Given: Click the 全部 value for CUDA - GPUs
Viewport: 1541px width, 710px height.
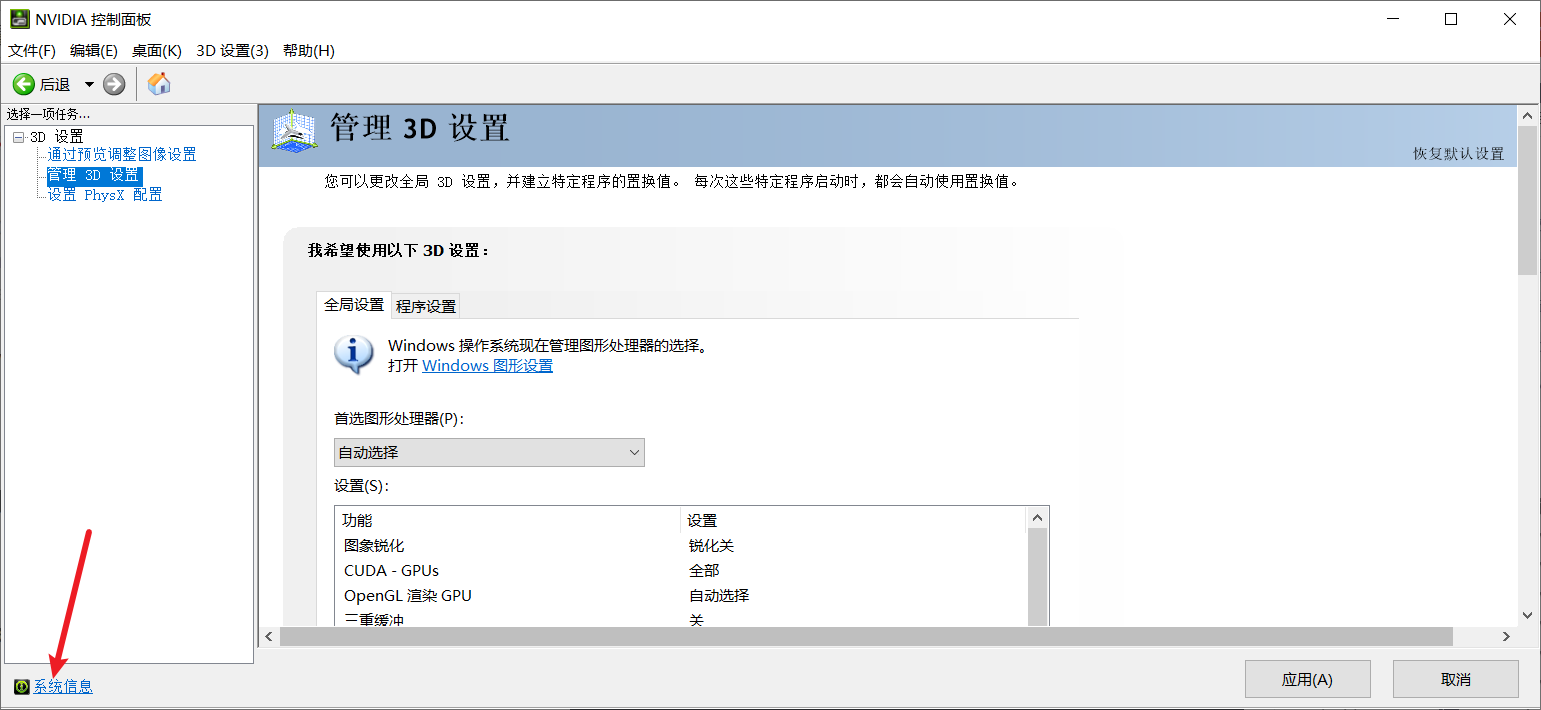Looking at the screenshot, I should tap(703, 571).
